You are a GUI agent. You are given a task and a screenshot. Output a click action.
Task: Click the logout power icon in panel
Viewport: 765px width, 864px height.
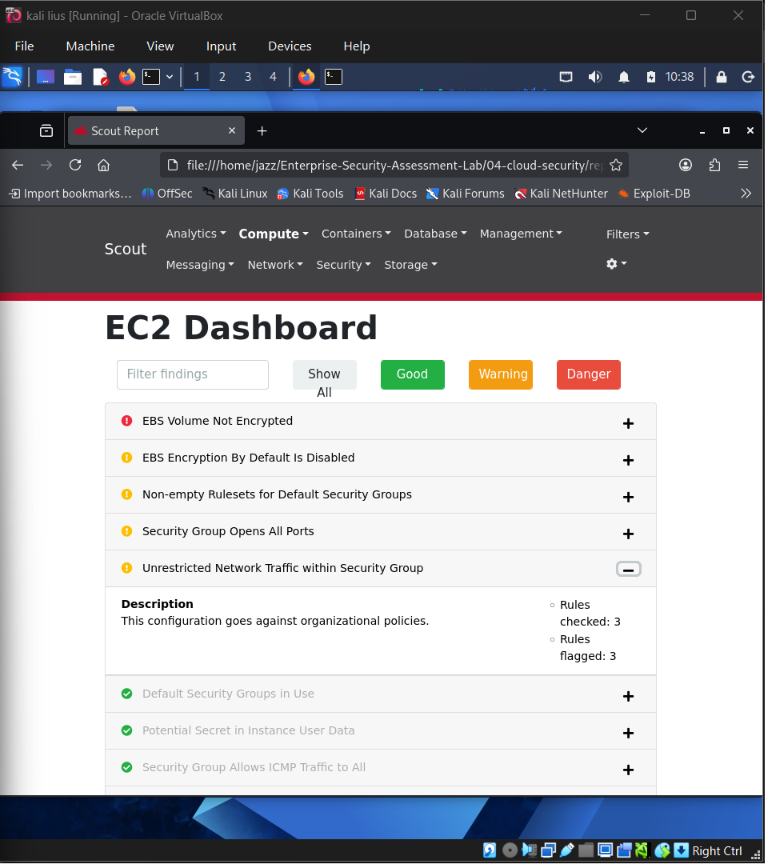748,77
